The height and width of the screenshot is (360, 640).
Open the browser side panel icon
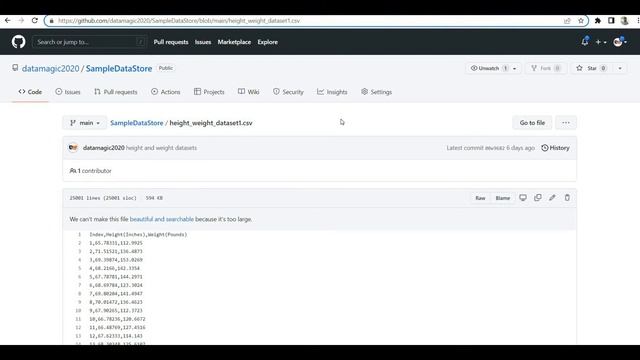coord(611,20)
